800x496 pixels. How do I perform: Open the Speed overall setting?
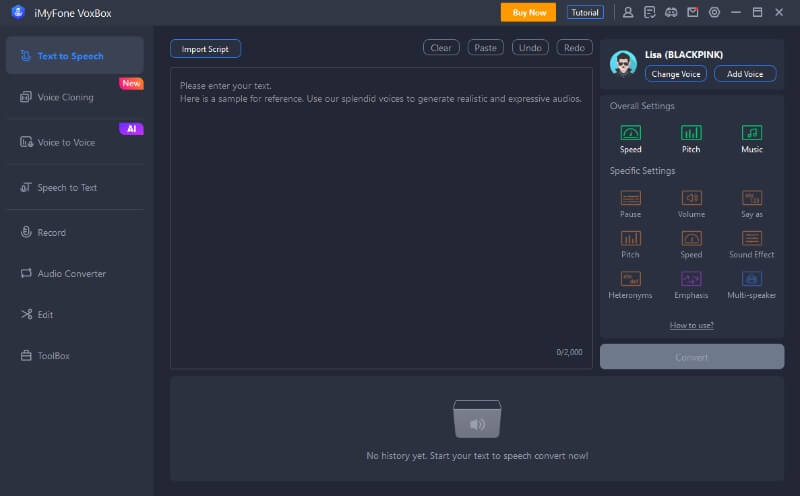coord(630,138)
